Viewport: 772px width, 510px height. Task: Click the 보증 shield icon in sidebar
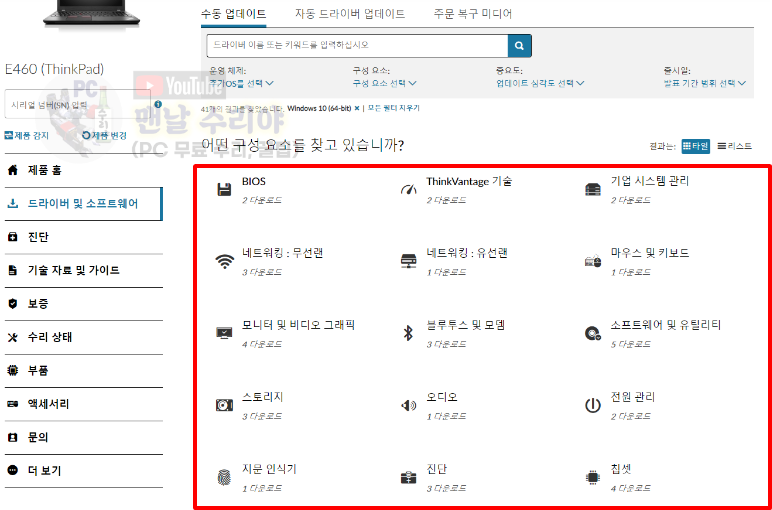13,304
